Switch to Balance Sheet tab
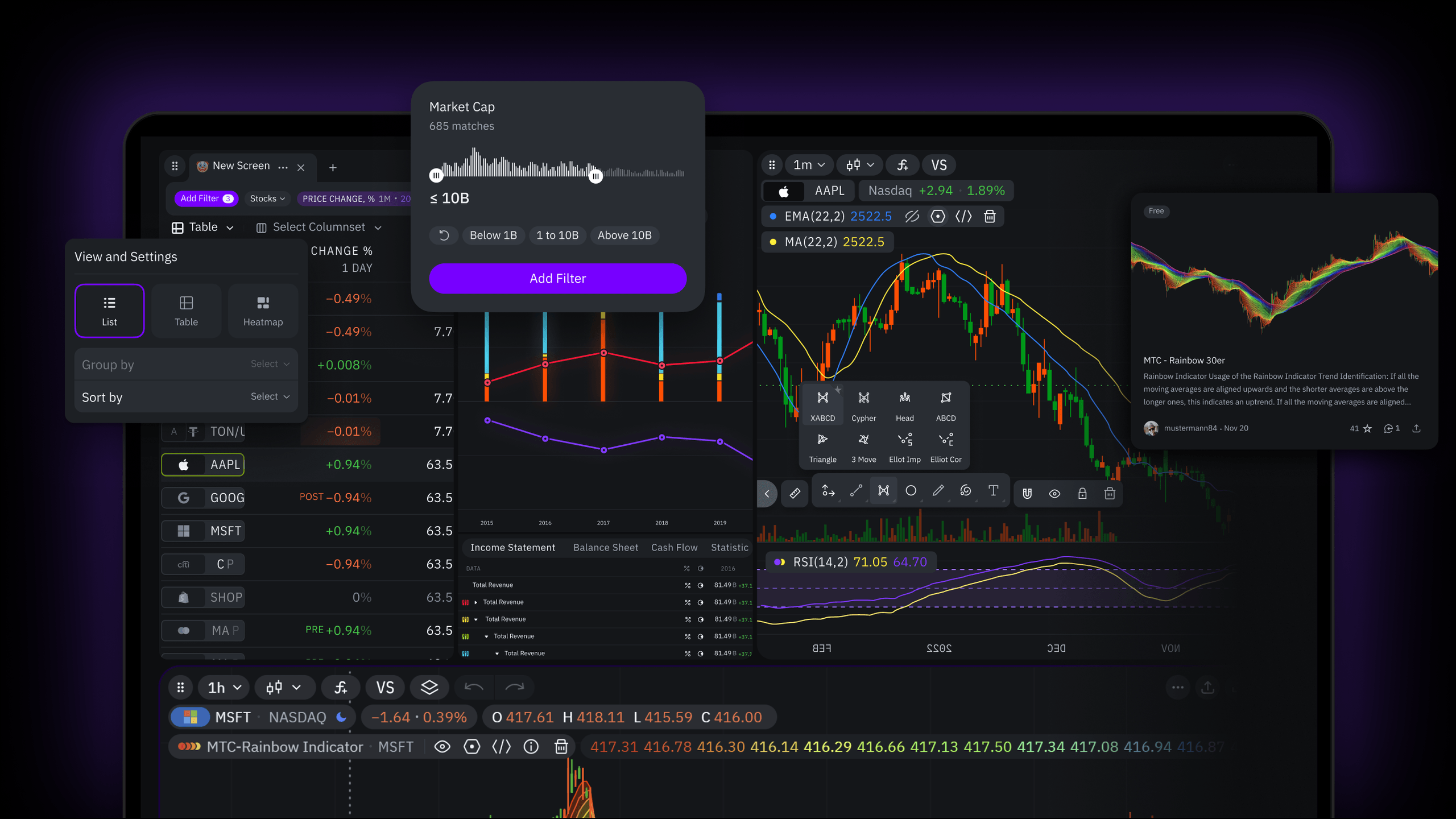Viewport: 1456px width, 819px height. 605,547
